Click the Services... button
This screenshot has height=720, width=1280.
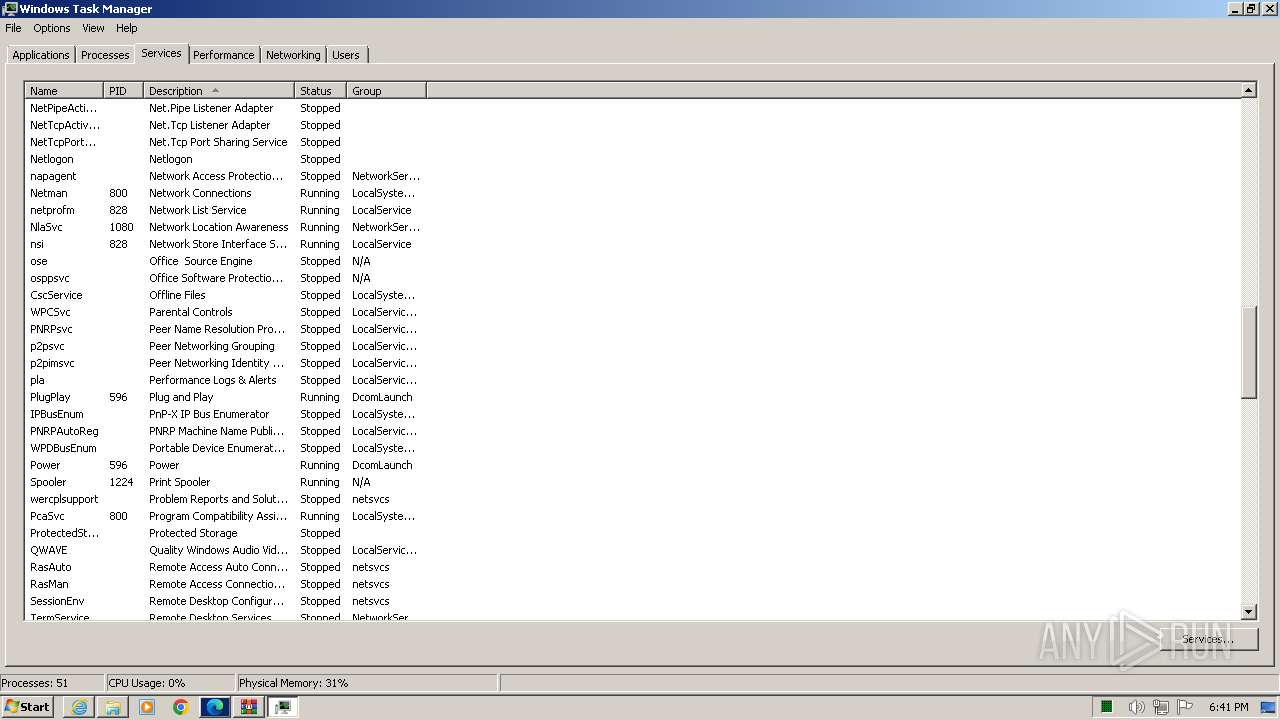coord(1208,639)
